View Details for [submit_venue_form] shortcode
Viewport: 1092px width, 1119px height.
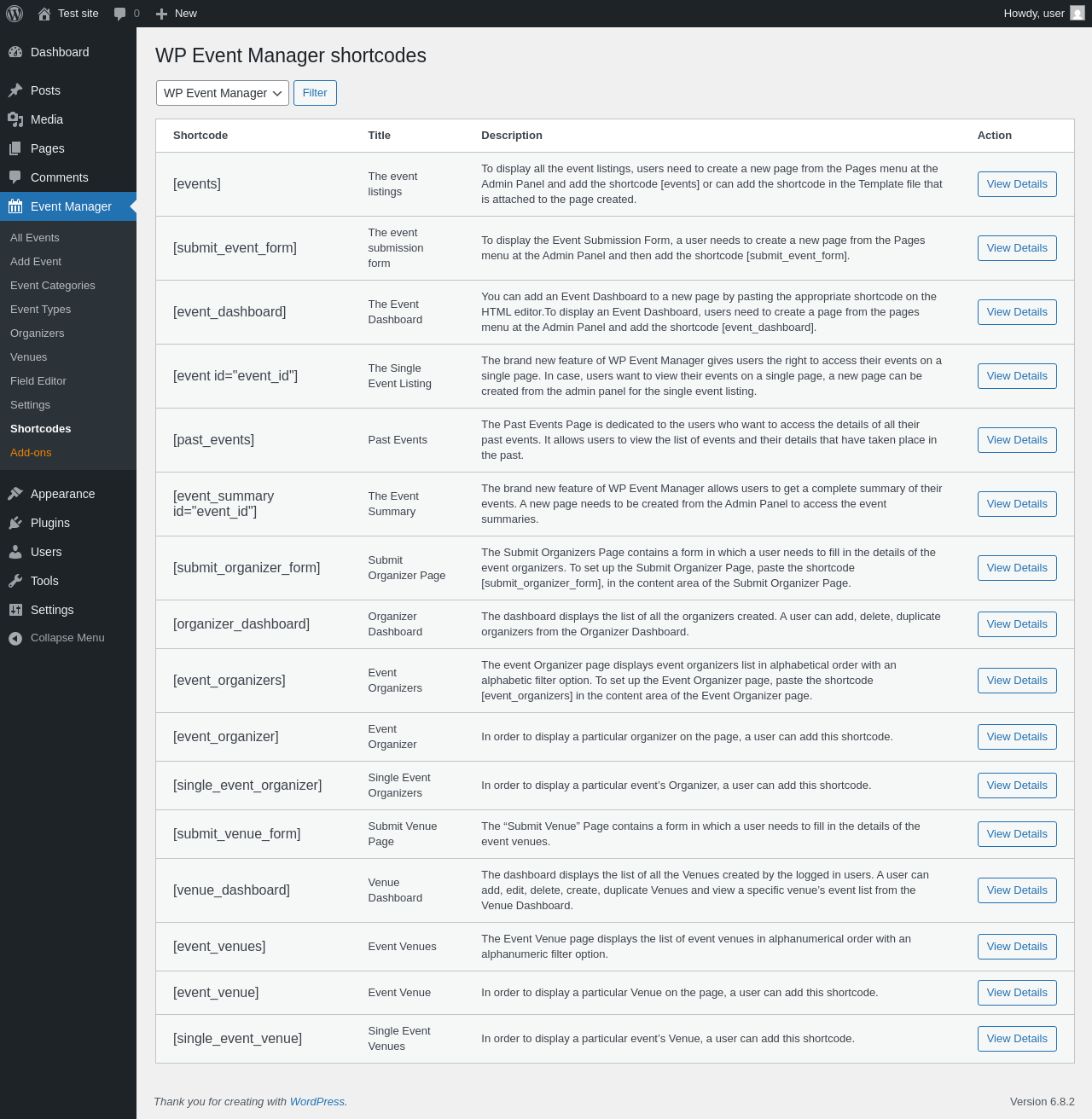tap(1017, 834)
